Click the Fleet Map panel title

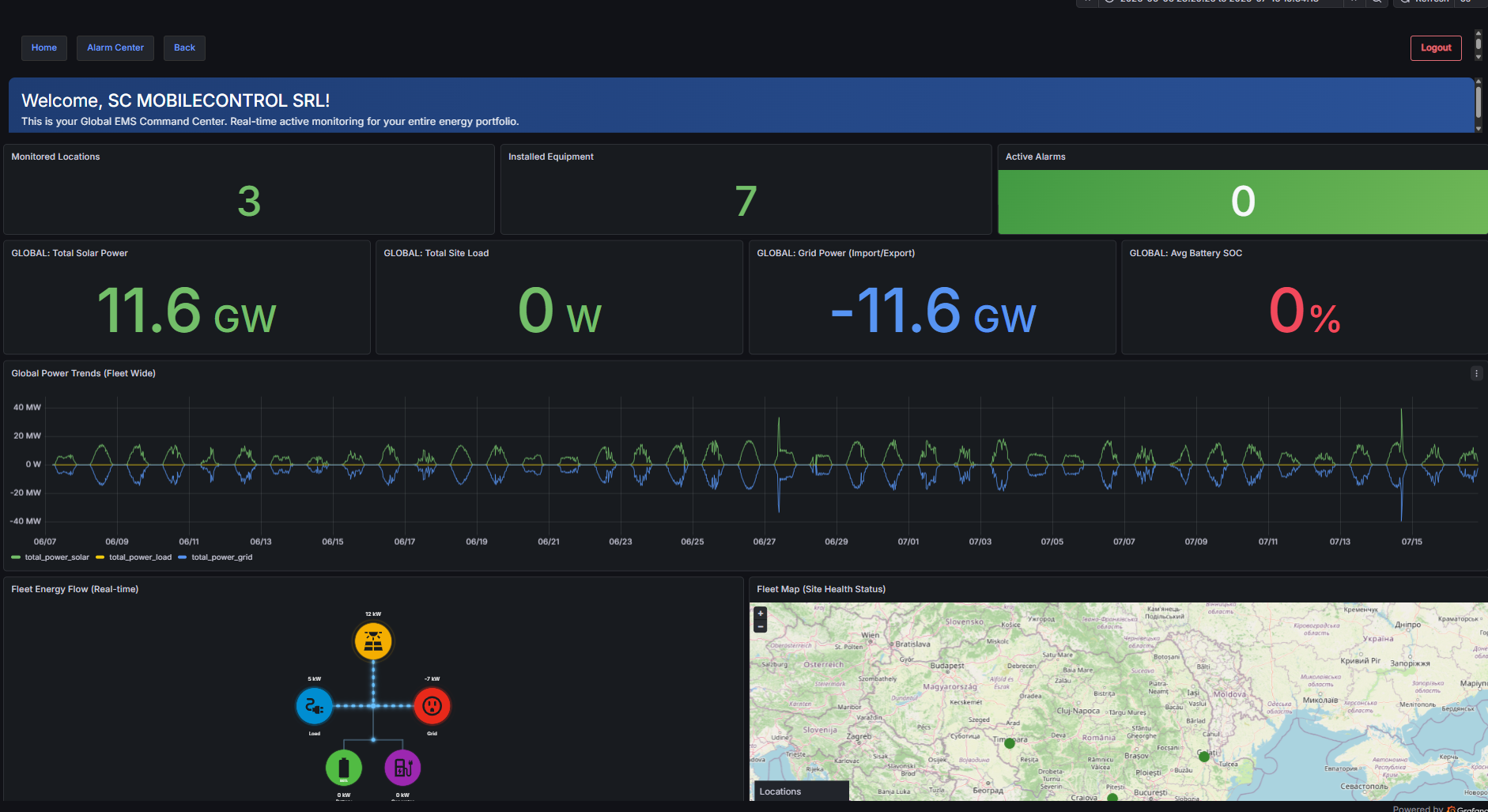(821, 589)
